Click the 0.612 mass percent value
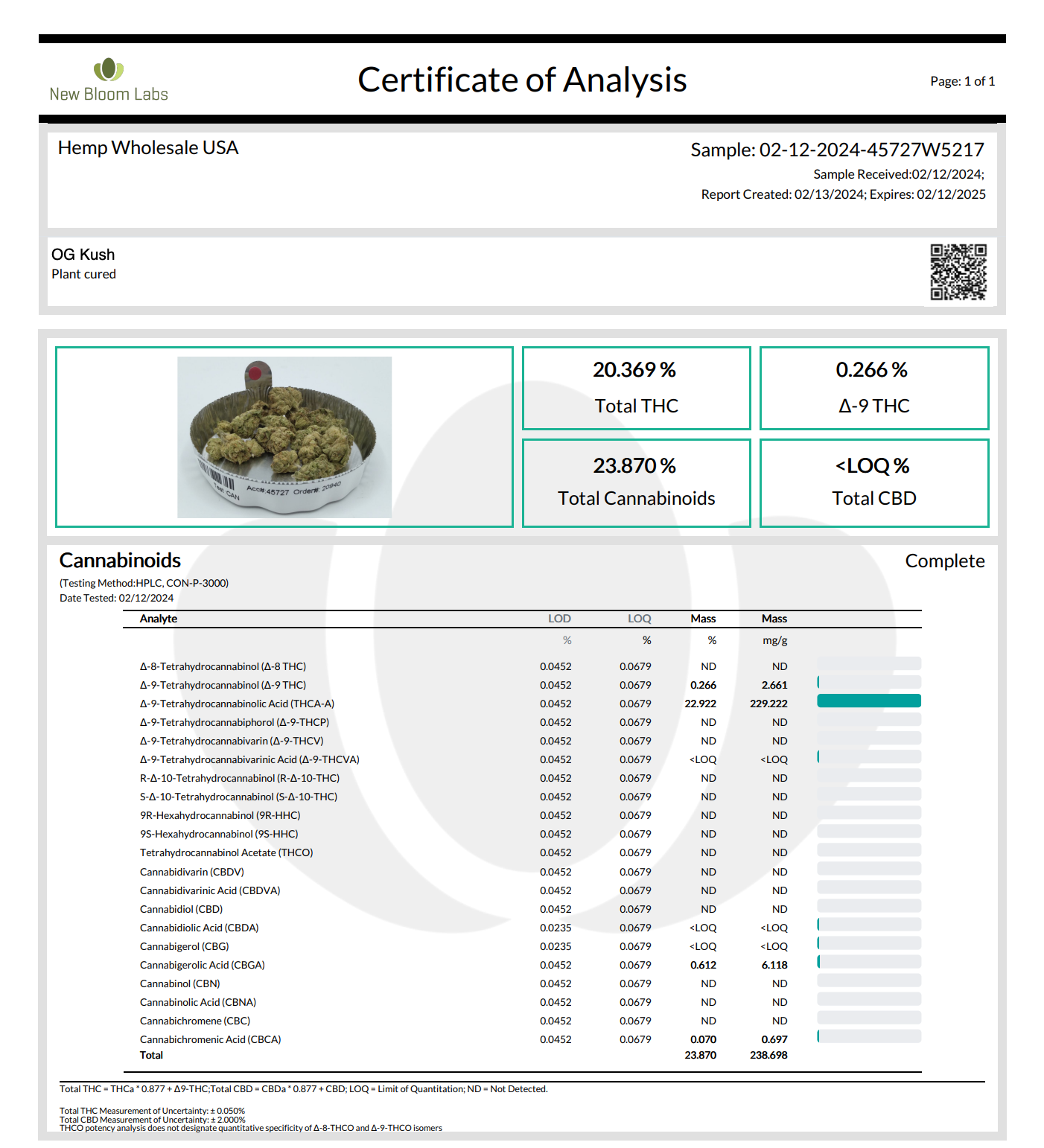The image size is (1044, 1148). click(x=703, y=965)
